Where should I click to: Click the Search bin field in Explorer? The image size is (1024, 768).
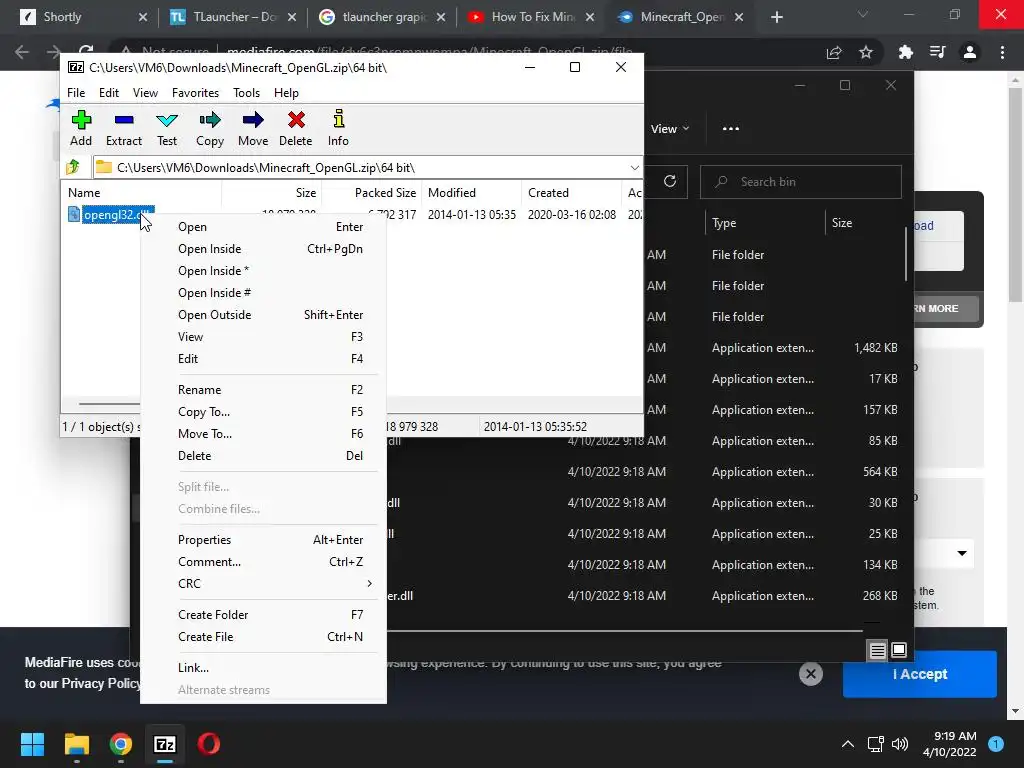click(801, 182)
